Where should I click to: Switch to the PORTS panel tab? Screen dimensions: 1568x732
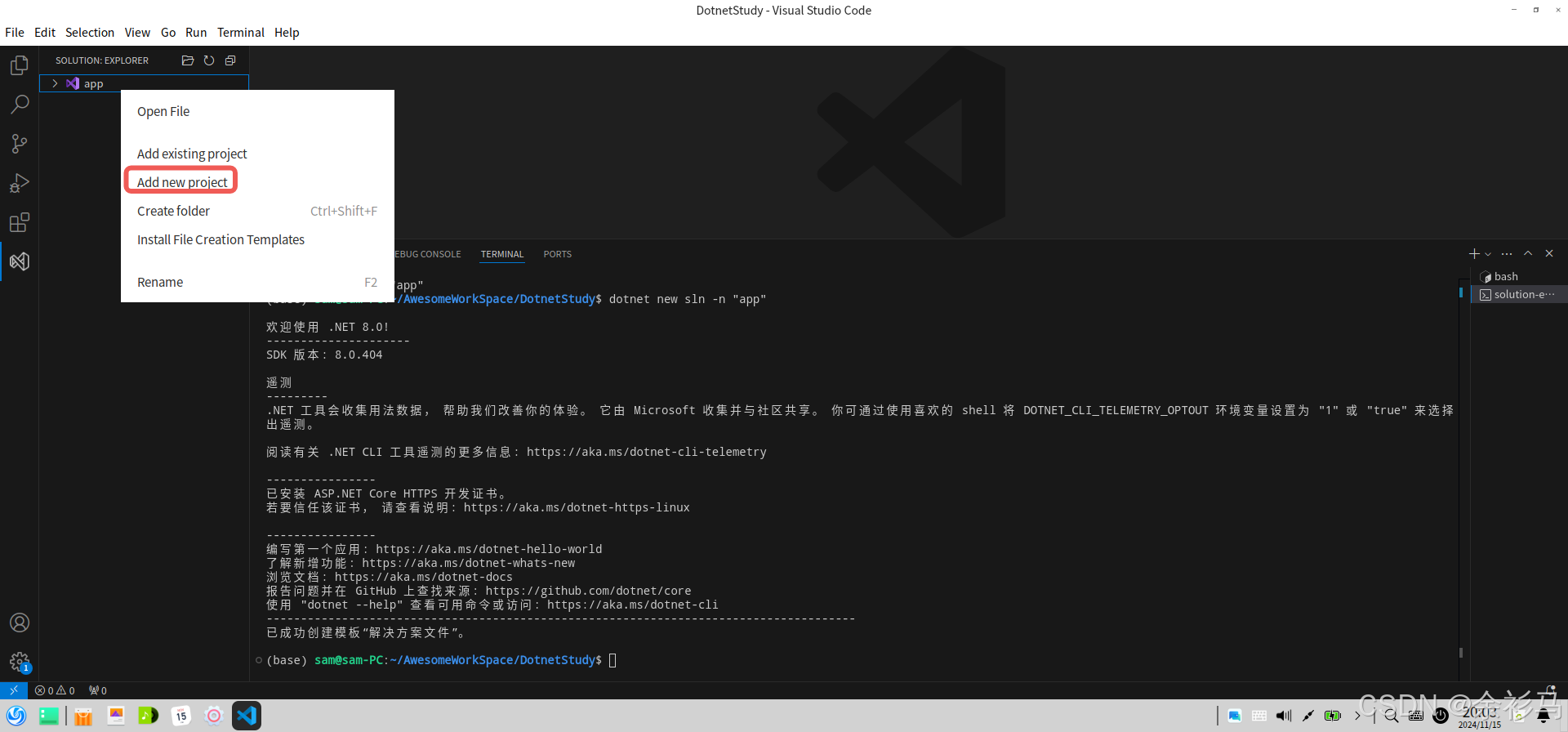pyautogui.click(x=558, y=254)
